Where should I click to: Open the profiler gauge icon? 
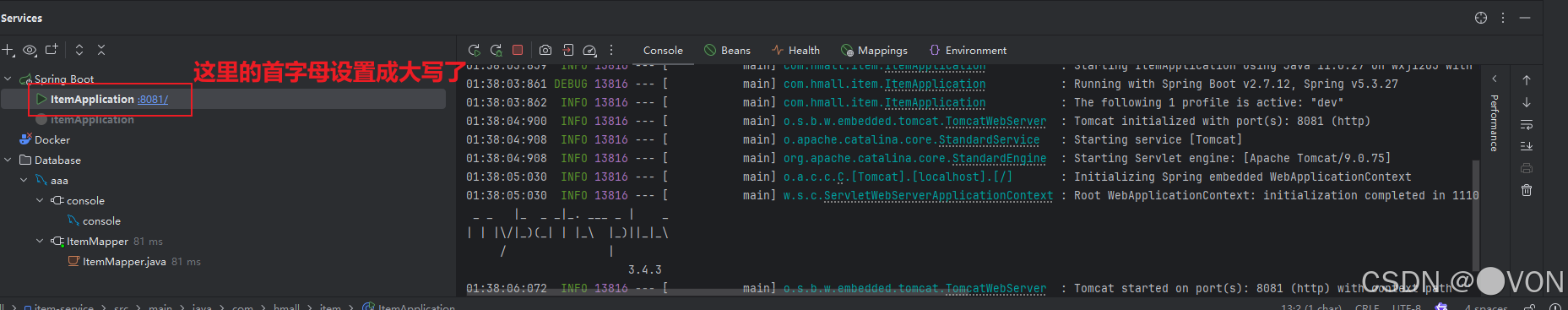coord(590,50)
